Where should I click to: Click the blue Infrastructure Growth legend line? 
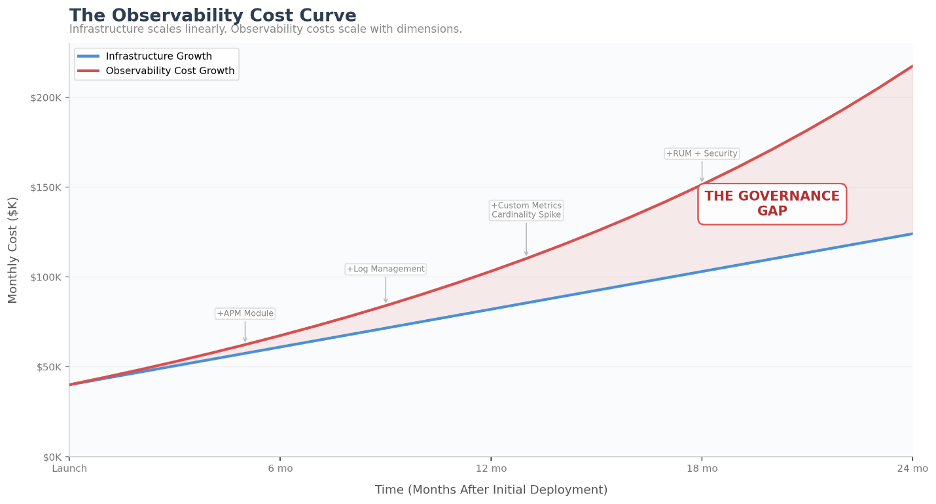[88, 56]
